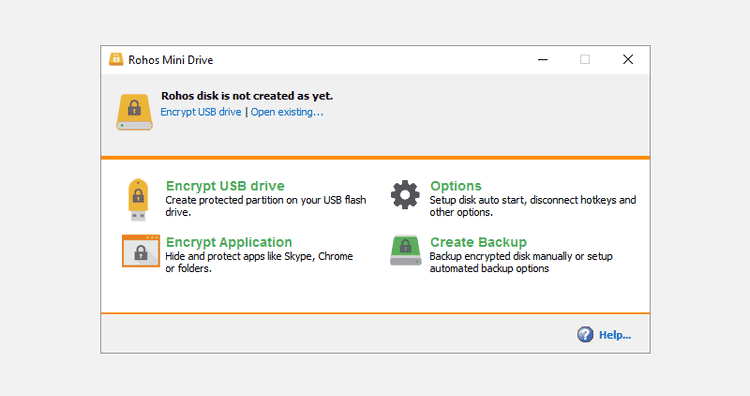The image size is (750, 396).
Task: Click the Rohos Mini Drive window title text
Action: pyautogui.click(x=171, y=60)
